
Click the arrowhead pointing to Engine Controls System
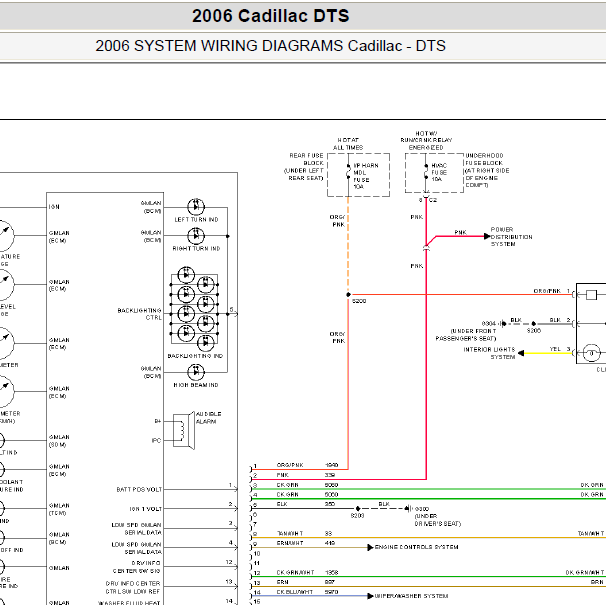point(370,547)
